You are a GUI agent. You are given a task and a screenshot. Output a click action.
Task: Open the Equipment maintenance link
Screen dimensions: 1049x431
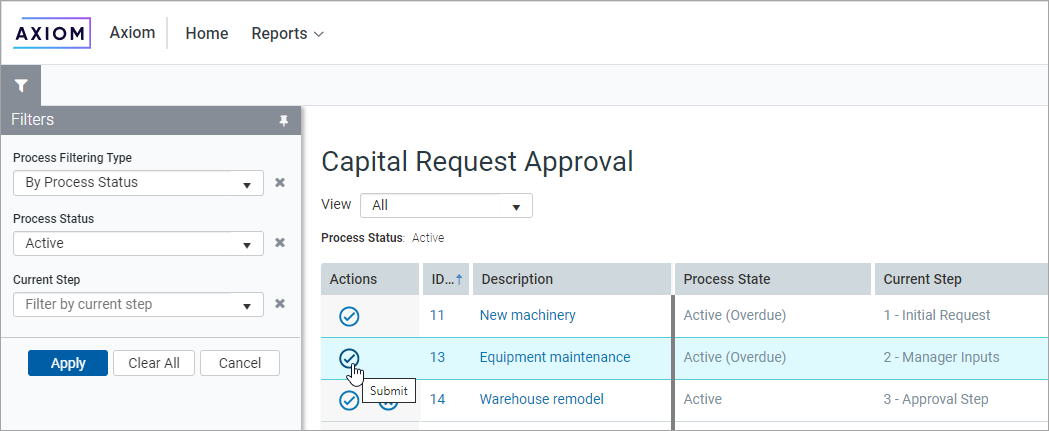point(555,357)
